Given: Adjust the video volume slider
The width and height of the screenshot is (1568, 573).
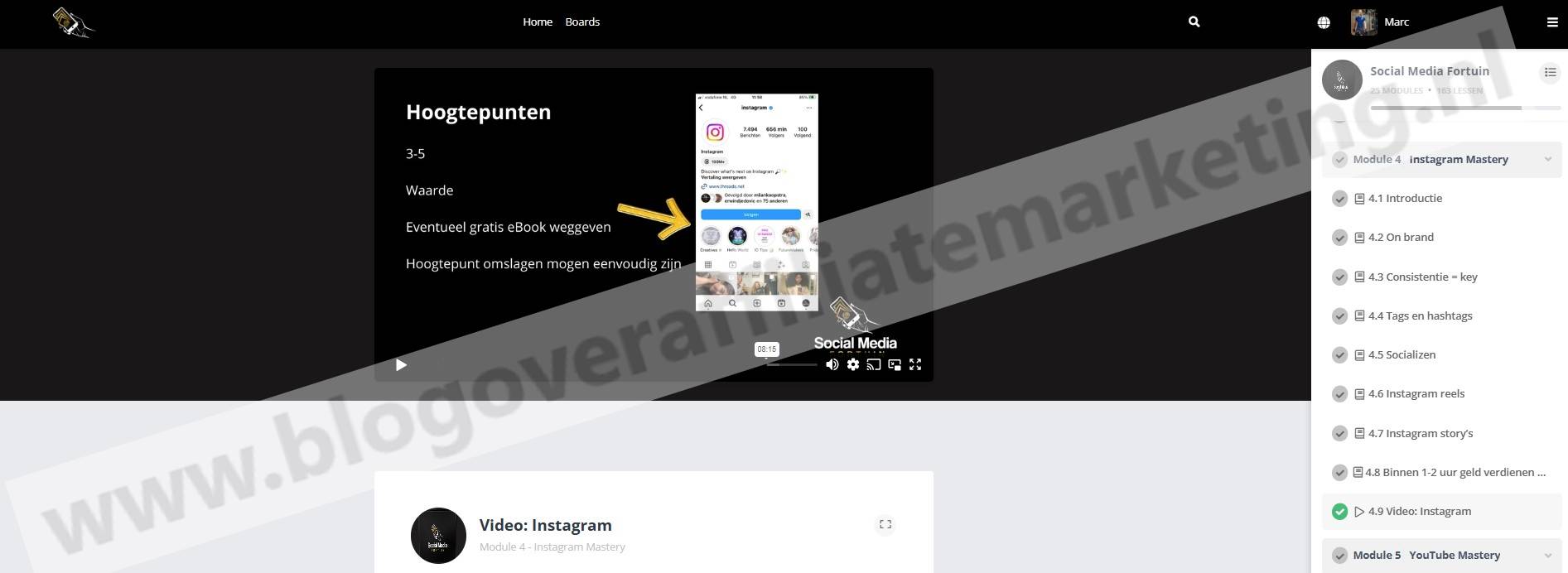Looking at the screenshot, I should coord(792,364).
